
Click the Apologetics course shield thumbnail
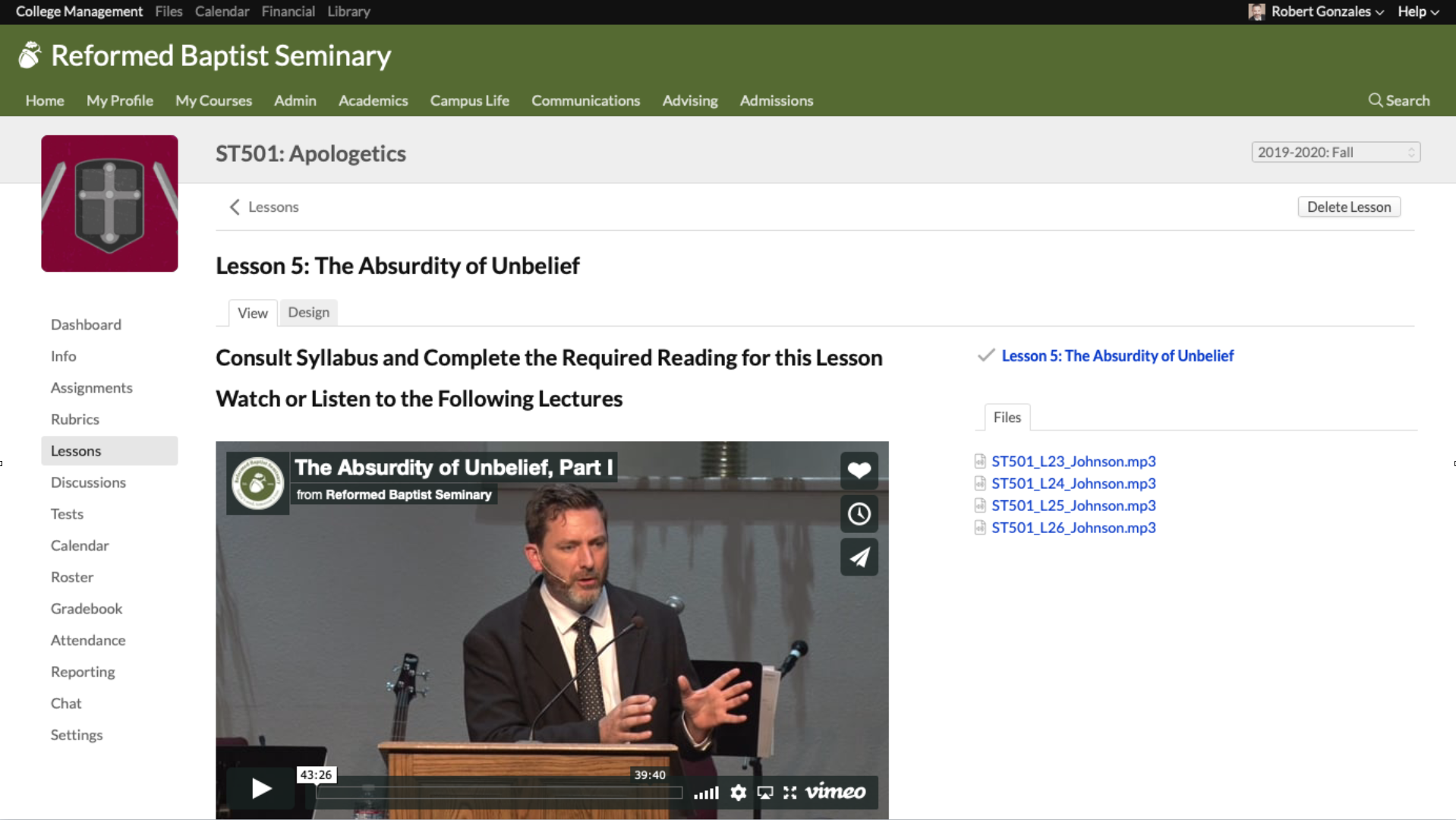109,203
